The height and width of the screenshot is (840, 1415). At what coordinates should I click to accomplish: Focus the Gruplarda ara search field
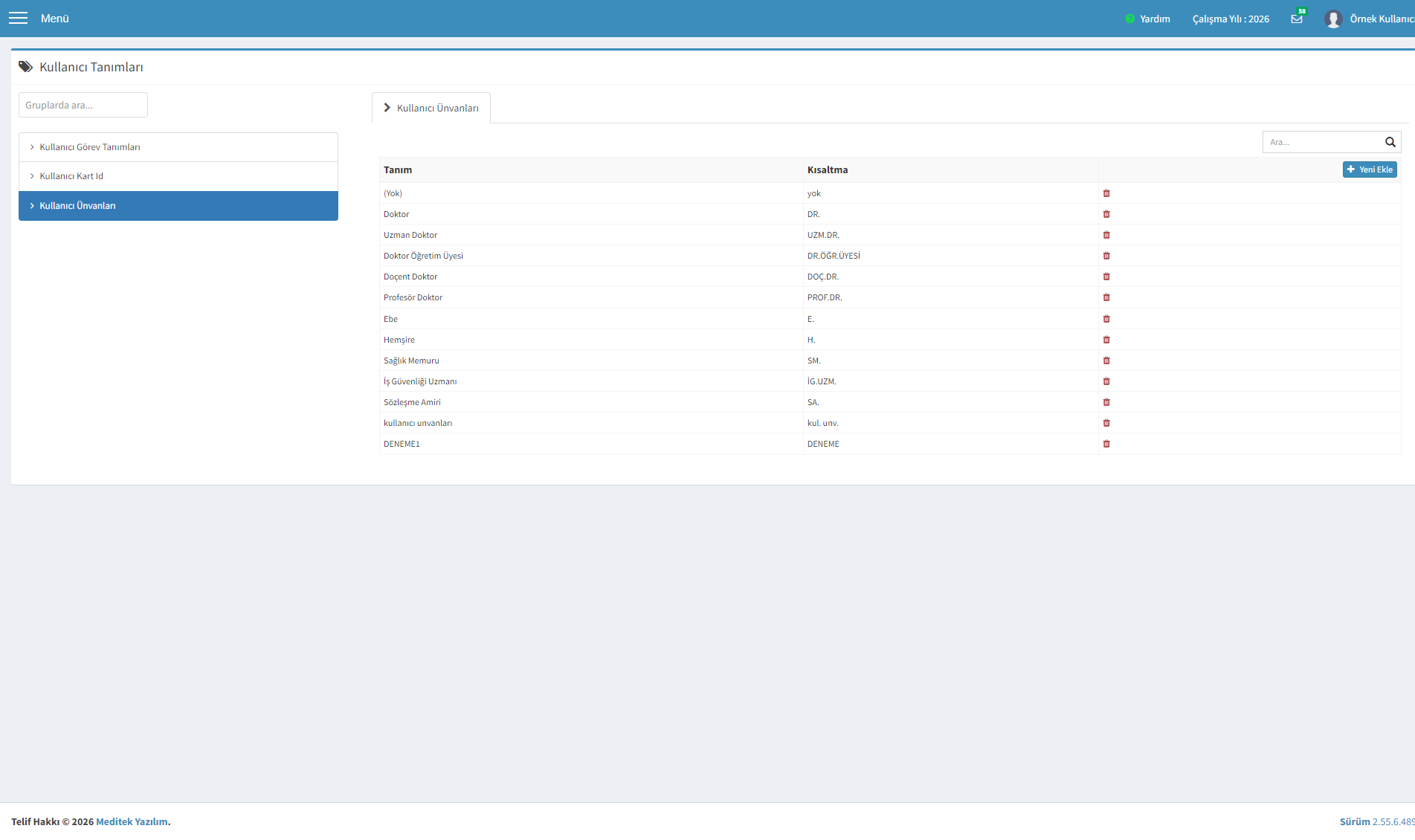[83, 105]
